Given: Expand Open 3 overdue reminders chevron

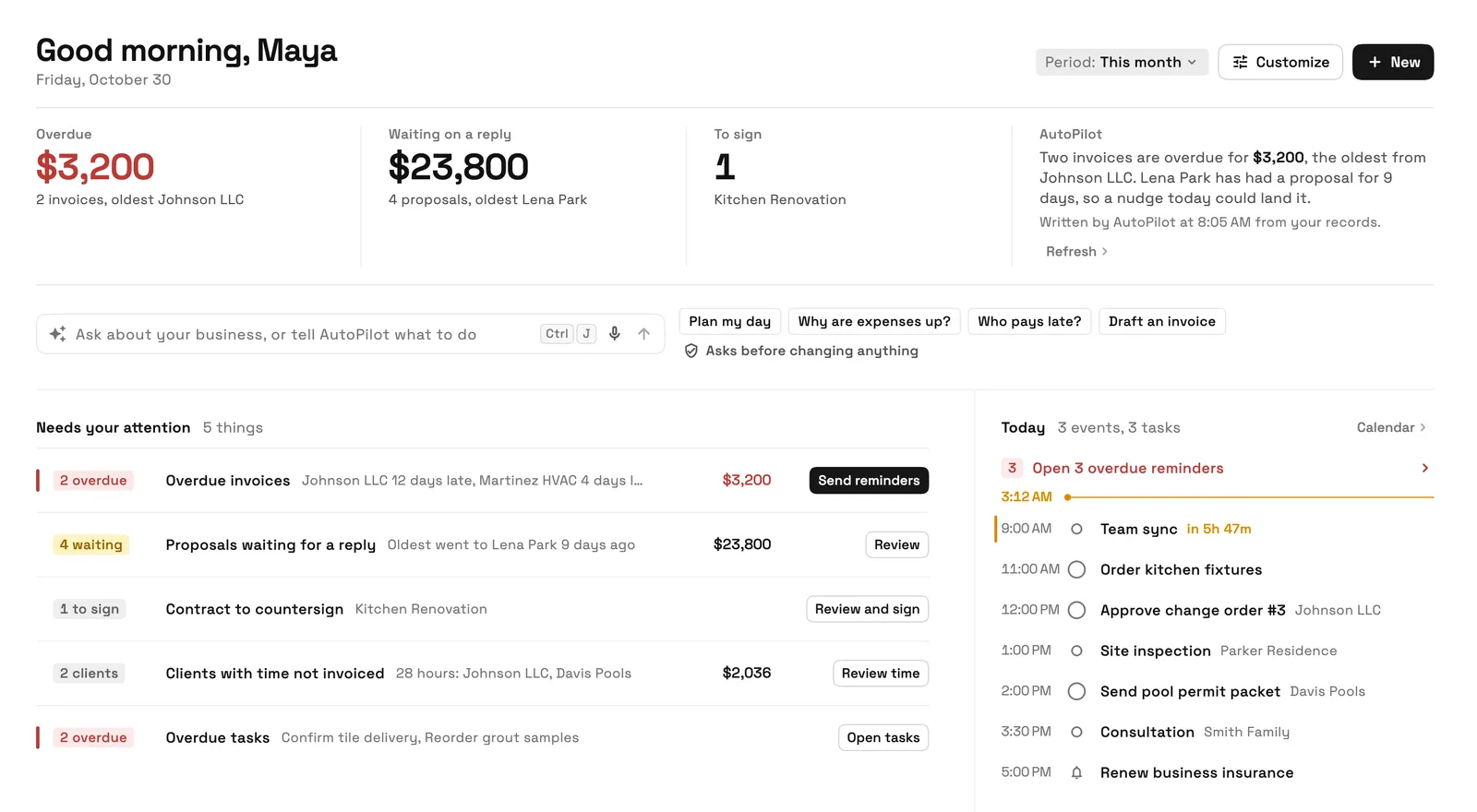Looking at the screenshot, I should (x=1425, y=469).
